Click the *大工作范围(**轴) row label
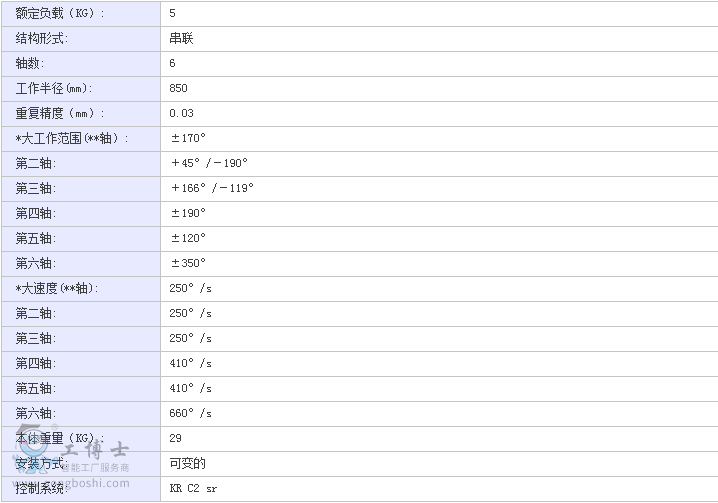This screenshot has width=718, height=503. (x=72, y=138)
